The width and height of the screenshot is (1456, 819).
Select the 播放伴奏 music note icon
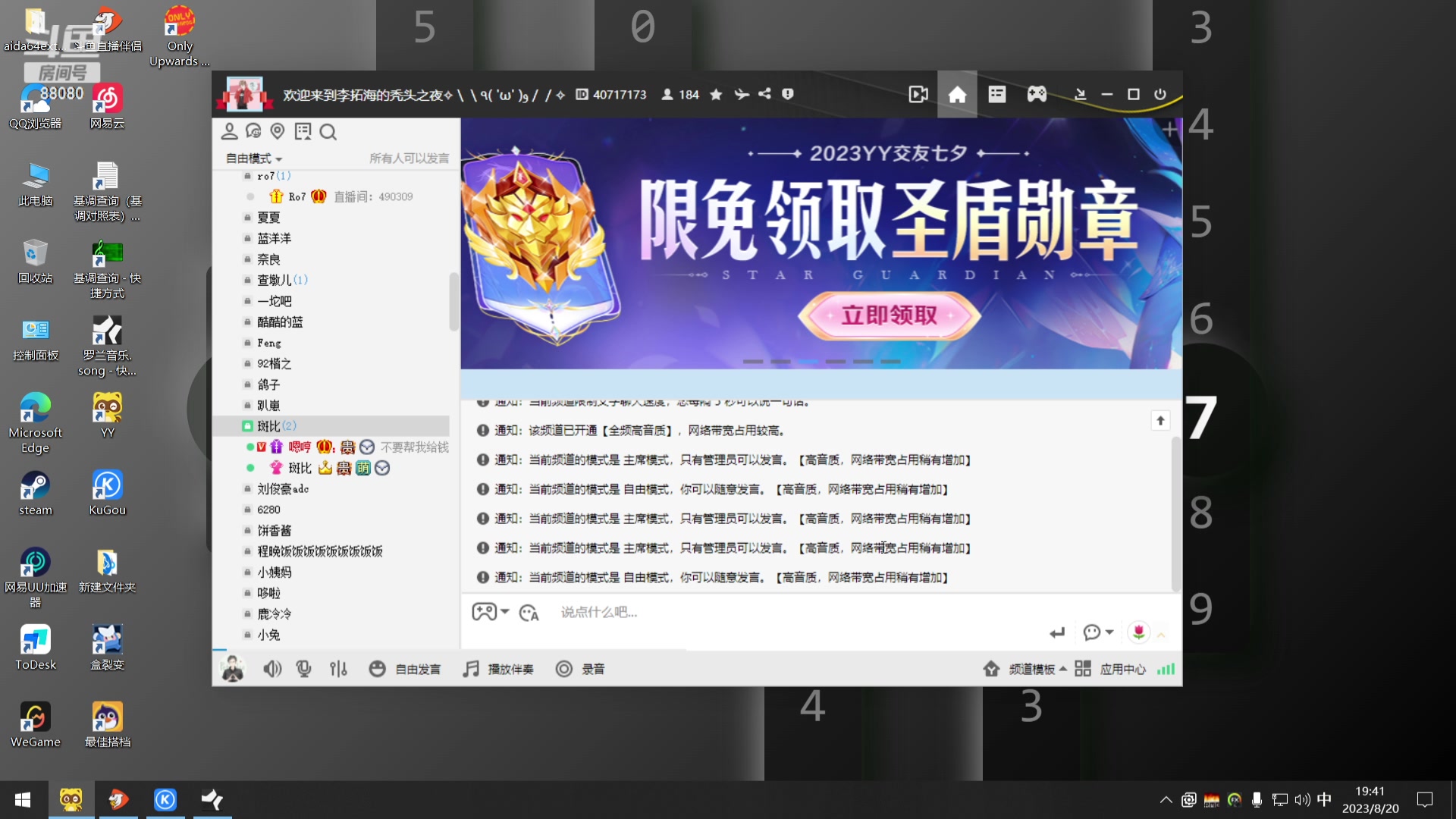[470, 669]
